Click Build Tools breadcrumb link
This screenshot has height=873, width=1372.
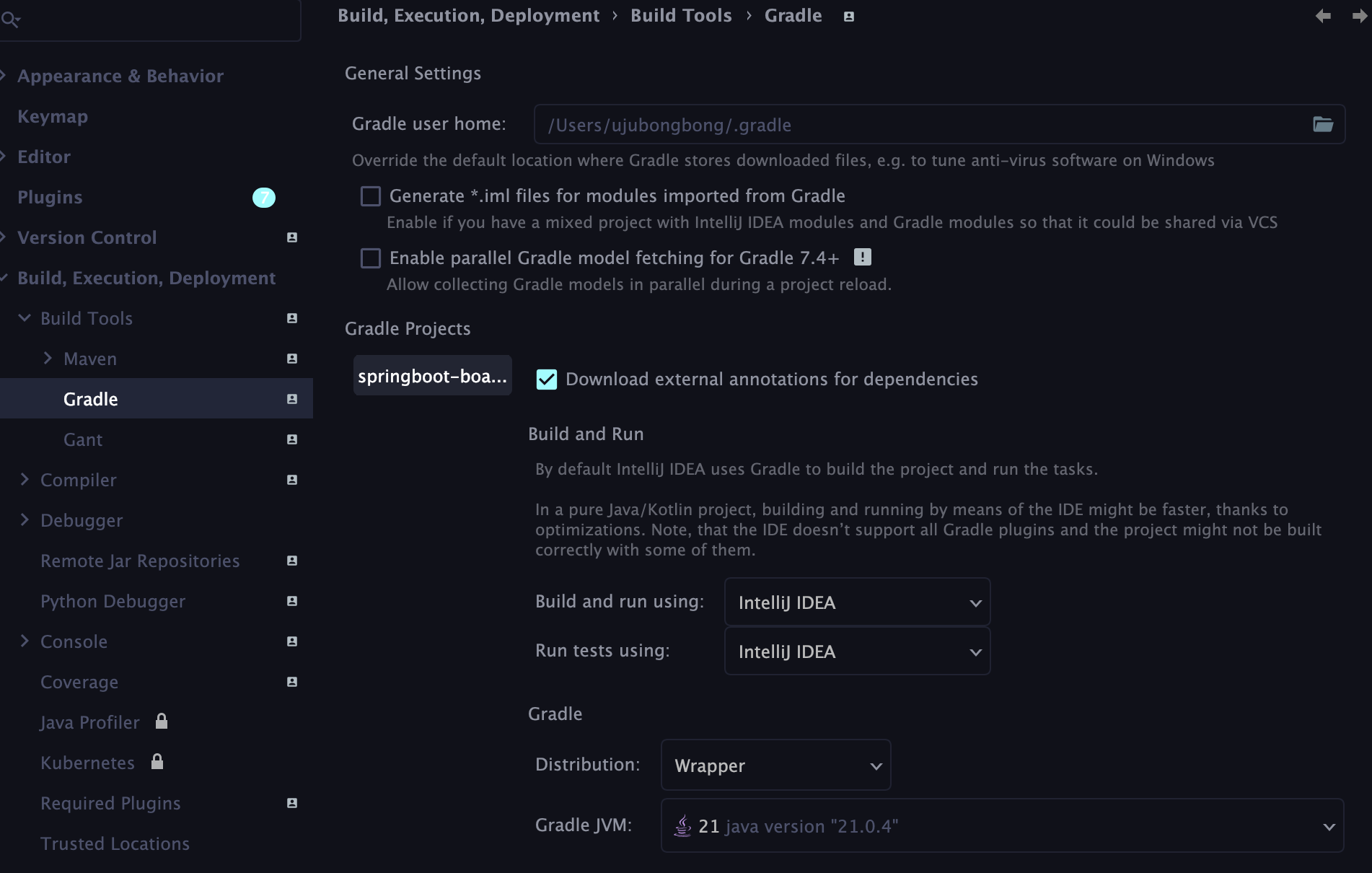point(681,16)
